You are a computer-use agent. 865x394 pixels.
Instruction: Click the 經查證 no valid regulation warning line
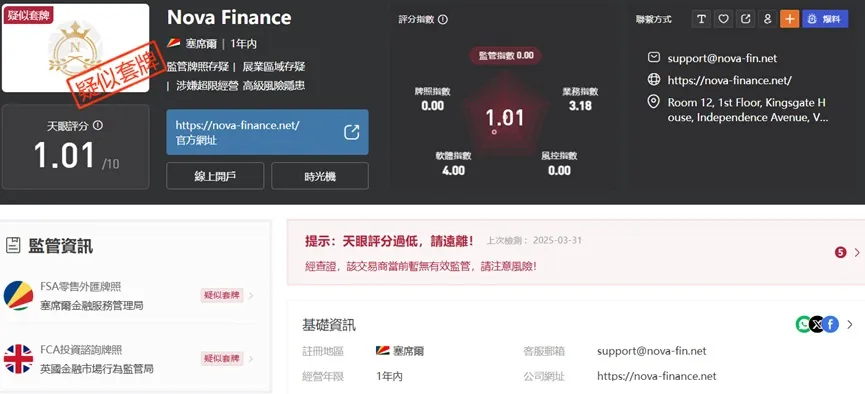click(421, 266)
